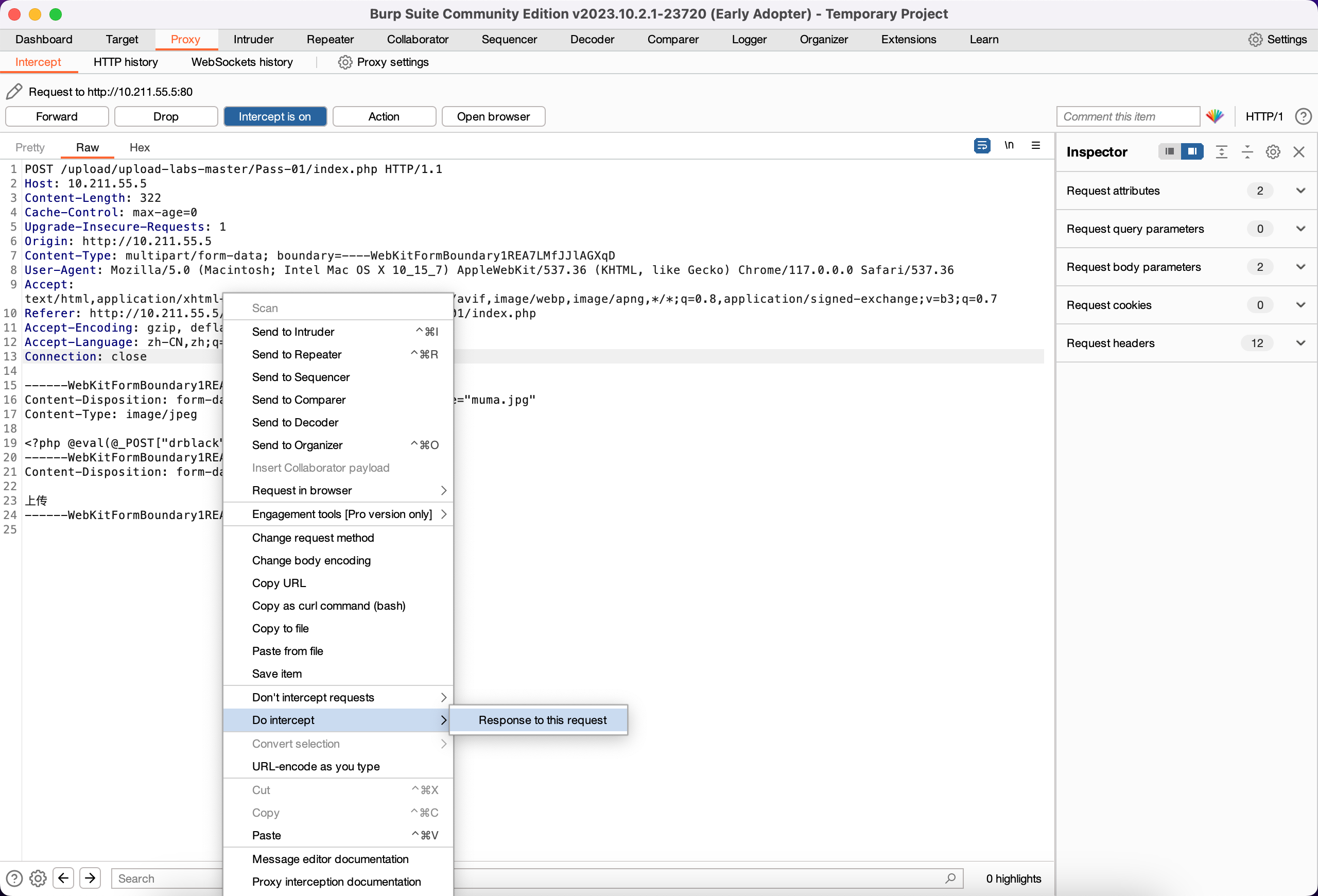The width and height of the screenshot is (1318, 896).
Task: Open the Engagement tools submenu
Action: pyautogui.click(x=338, y=514)
